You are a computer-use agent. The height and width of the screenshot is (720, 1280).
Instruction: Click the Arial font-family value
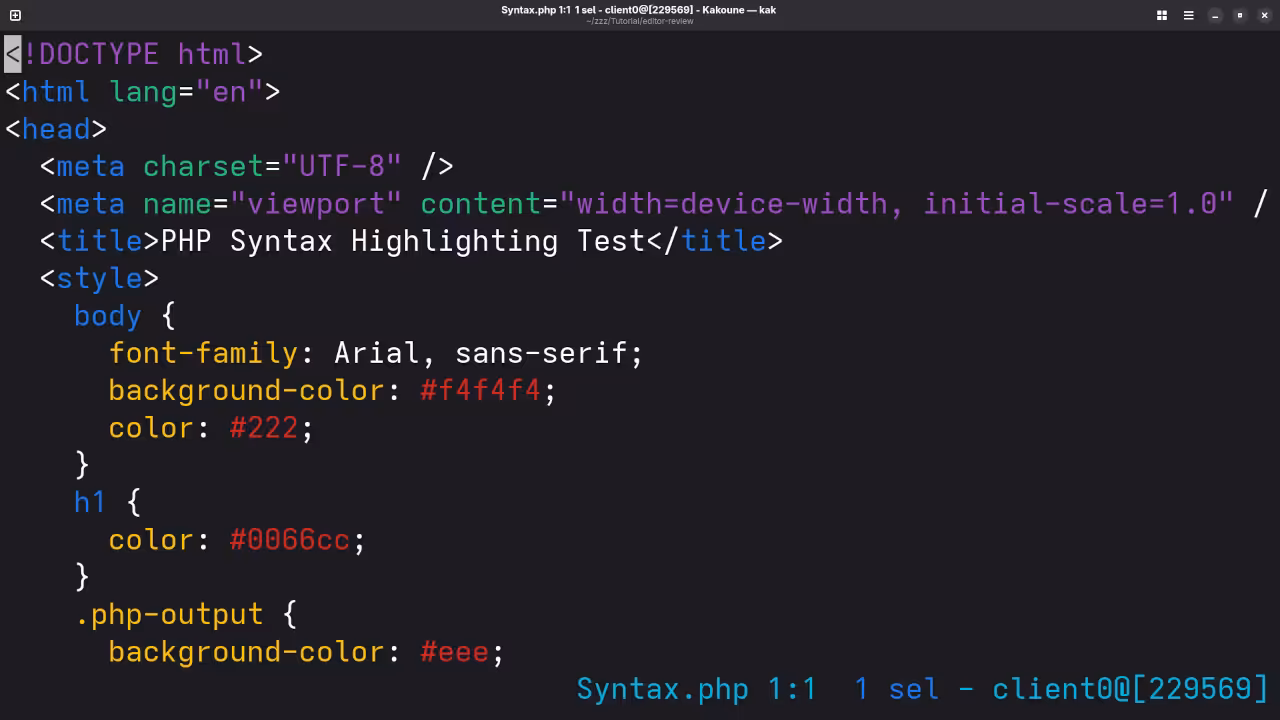pyautogui.click(x=376, y=353)
